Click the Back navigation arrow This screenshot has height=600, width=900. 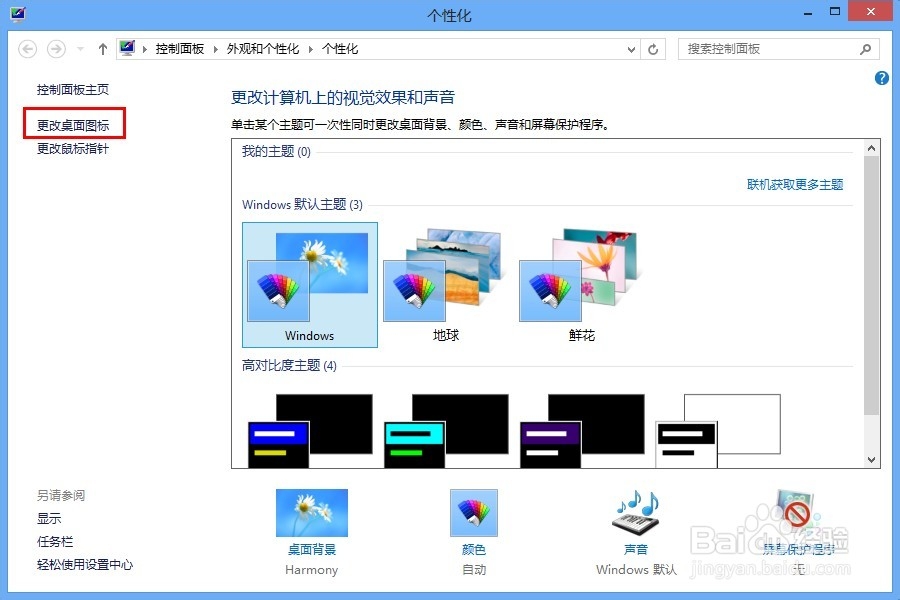pyautogui.click(x=28, y=49)
